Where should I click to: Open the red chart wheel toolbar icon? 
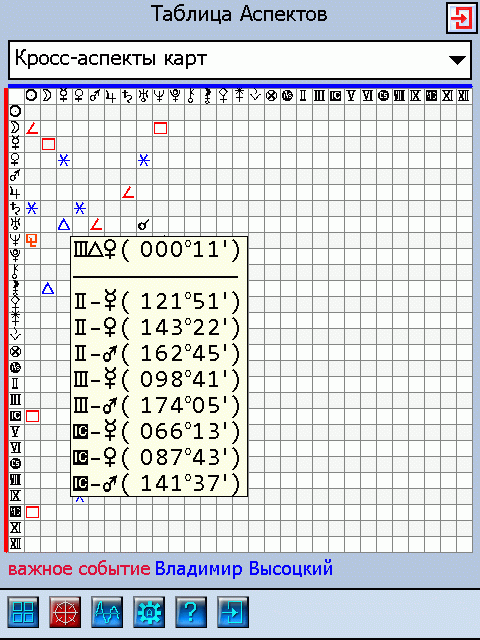coord(65,612)
